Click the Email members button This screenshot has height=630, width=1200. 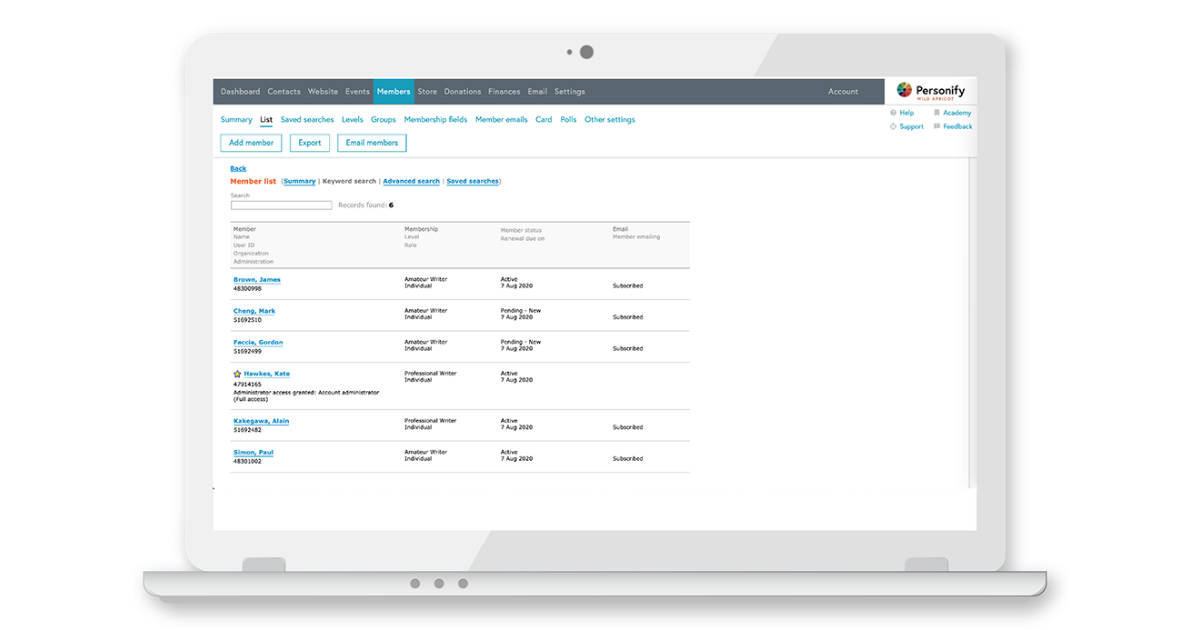pos(371,142)
